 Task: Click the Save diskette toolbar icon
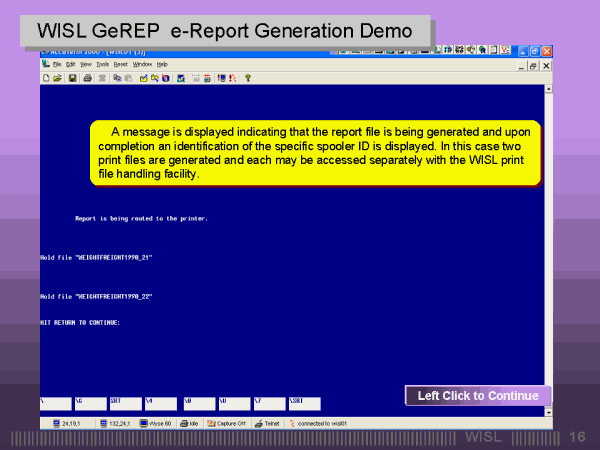click(x=72, y=77)
